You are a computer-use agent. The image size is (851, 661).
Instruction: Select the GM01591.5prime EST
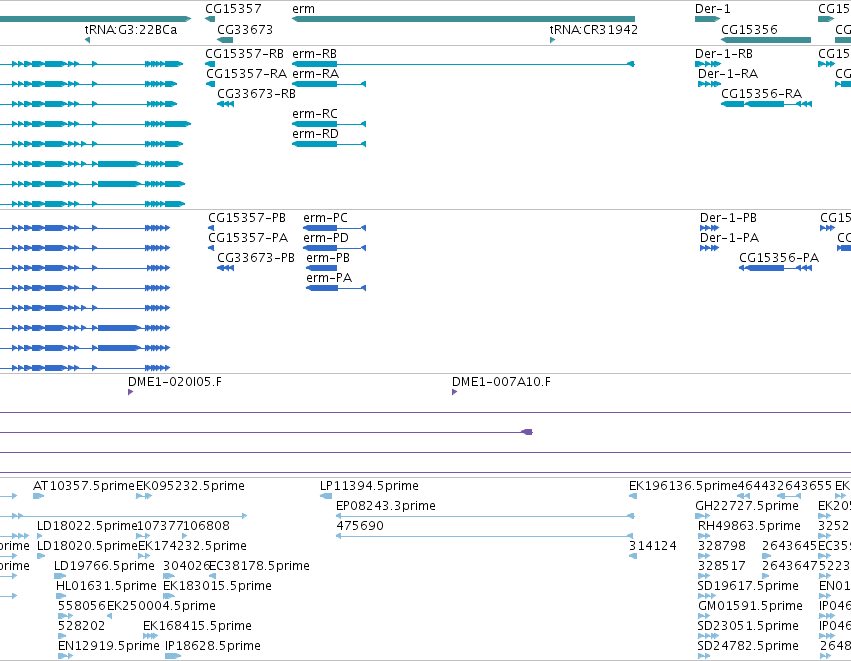point(704,616)
